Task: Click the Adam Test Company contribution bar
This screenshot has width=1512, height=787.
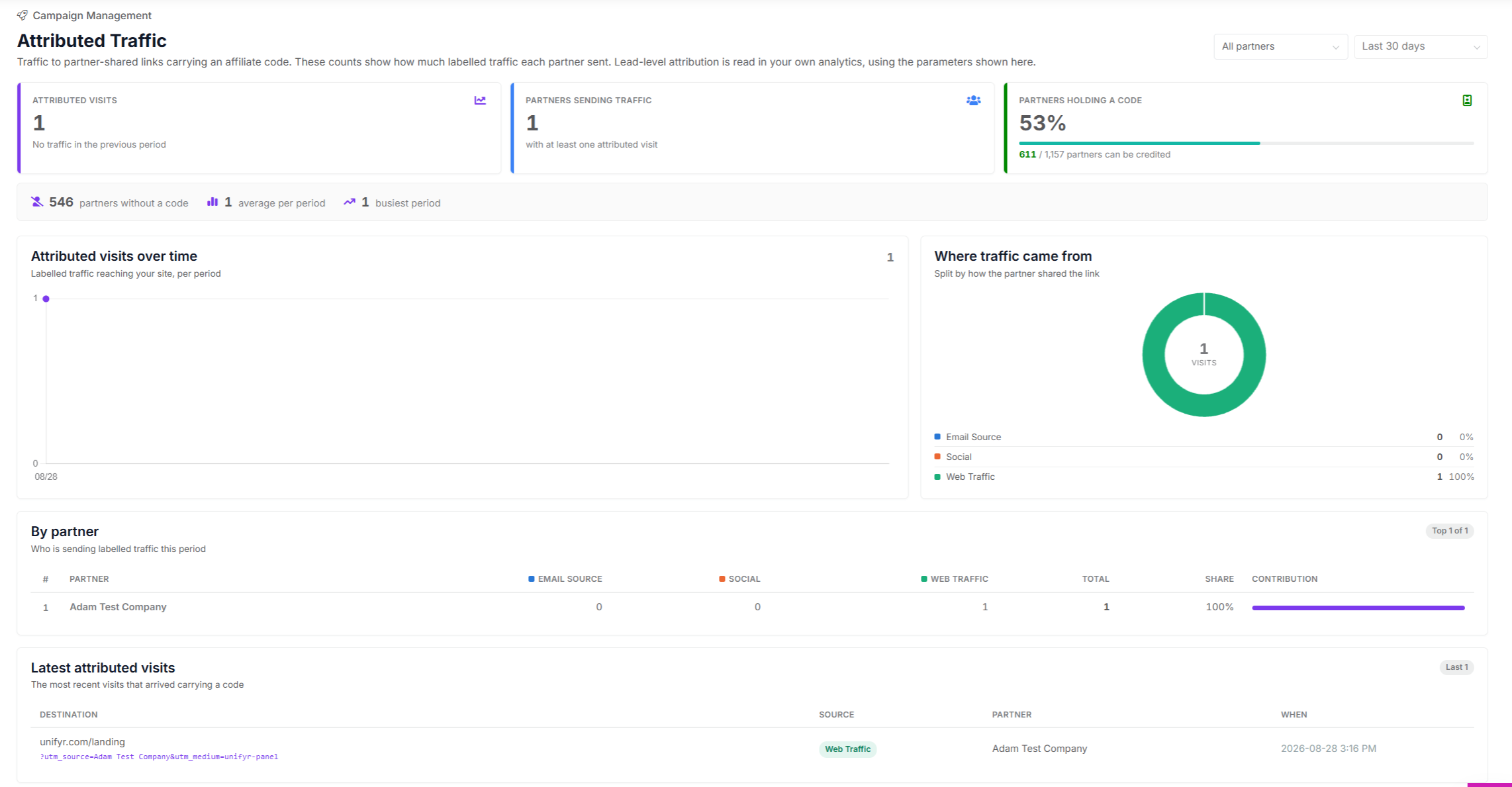Action: (1358, 608)
